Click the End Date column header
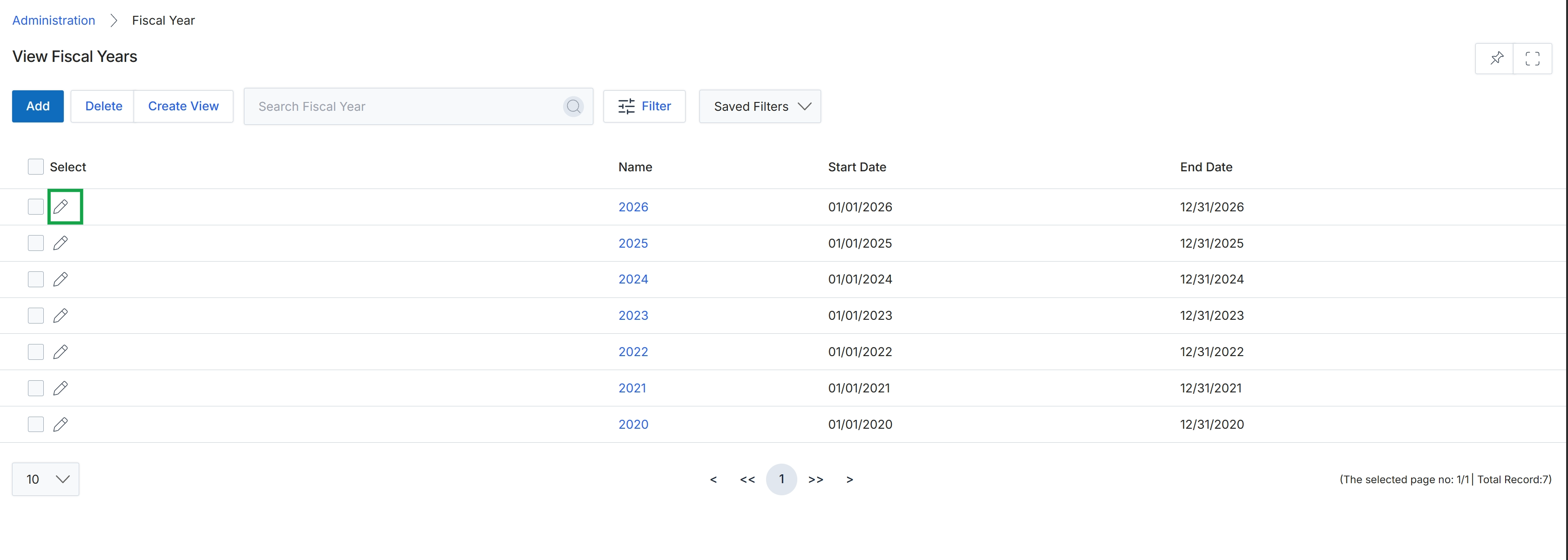The height and width of the screenshot is (560, 1568). pyautogui.click(x=1206, y=167)
